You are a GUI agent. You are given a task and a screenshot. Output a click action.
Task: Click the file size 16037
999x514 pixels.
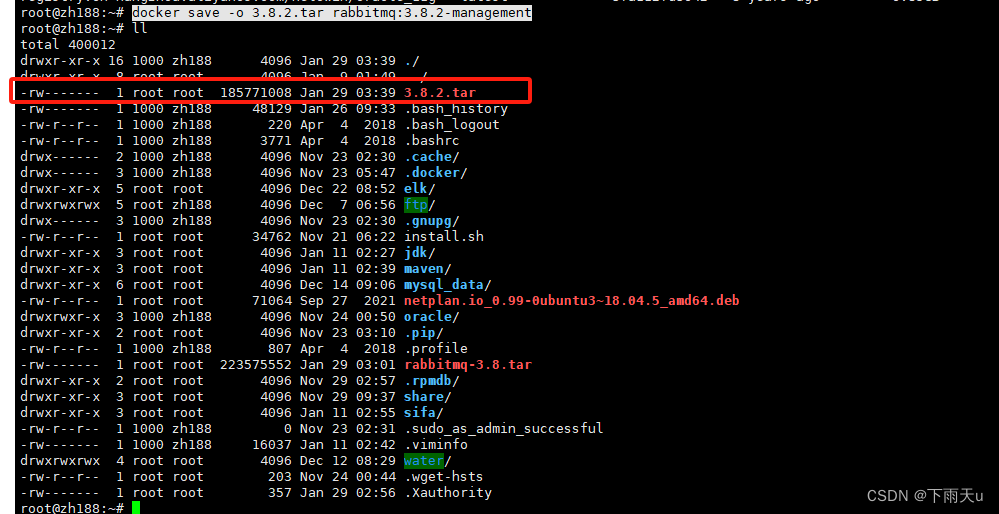272,445
